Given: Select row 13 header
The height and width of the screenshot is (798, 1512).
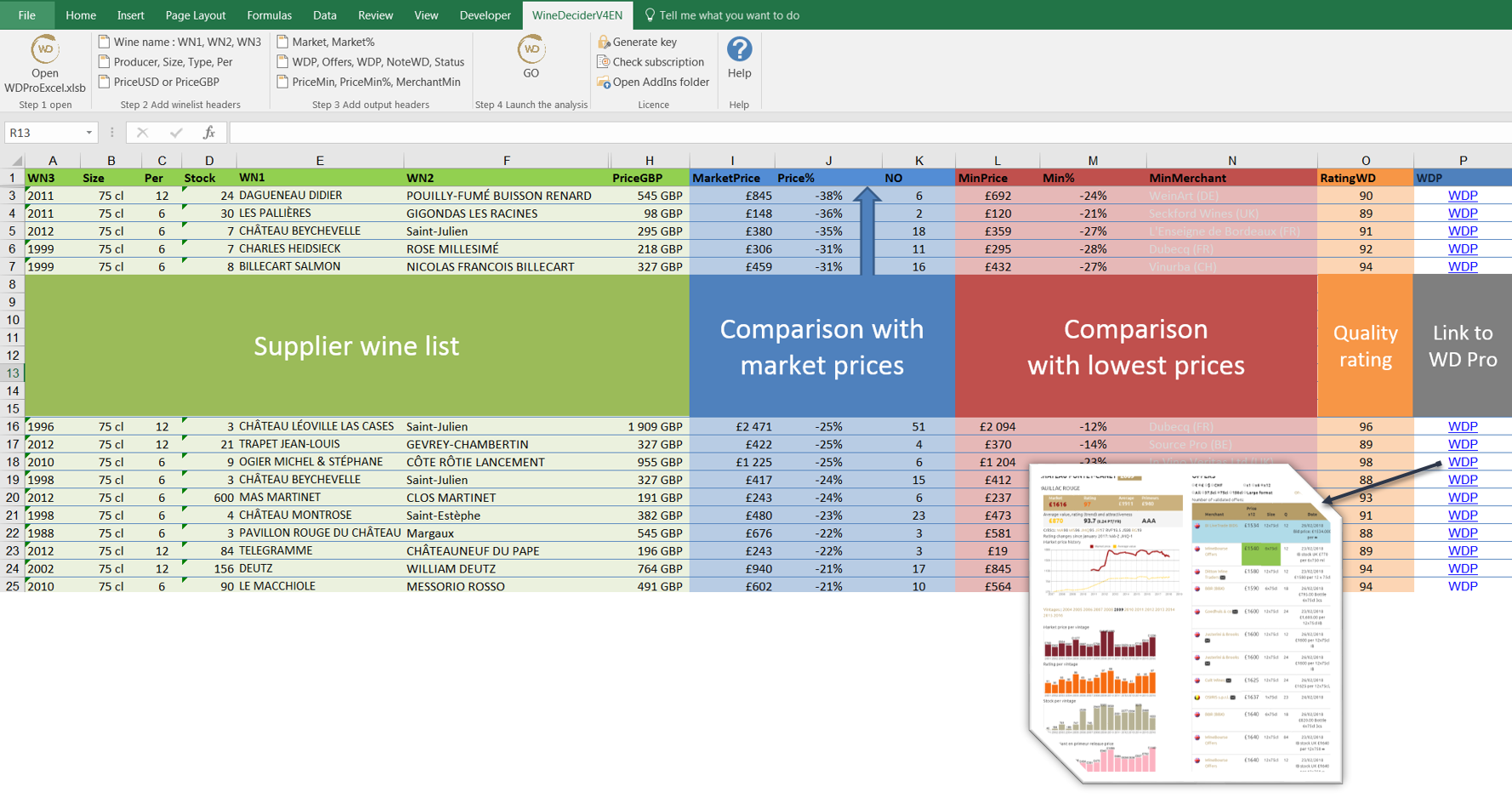Looking at the screenshot, I should pyautogui.click(x=13, y=373).
